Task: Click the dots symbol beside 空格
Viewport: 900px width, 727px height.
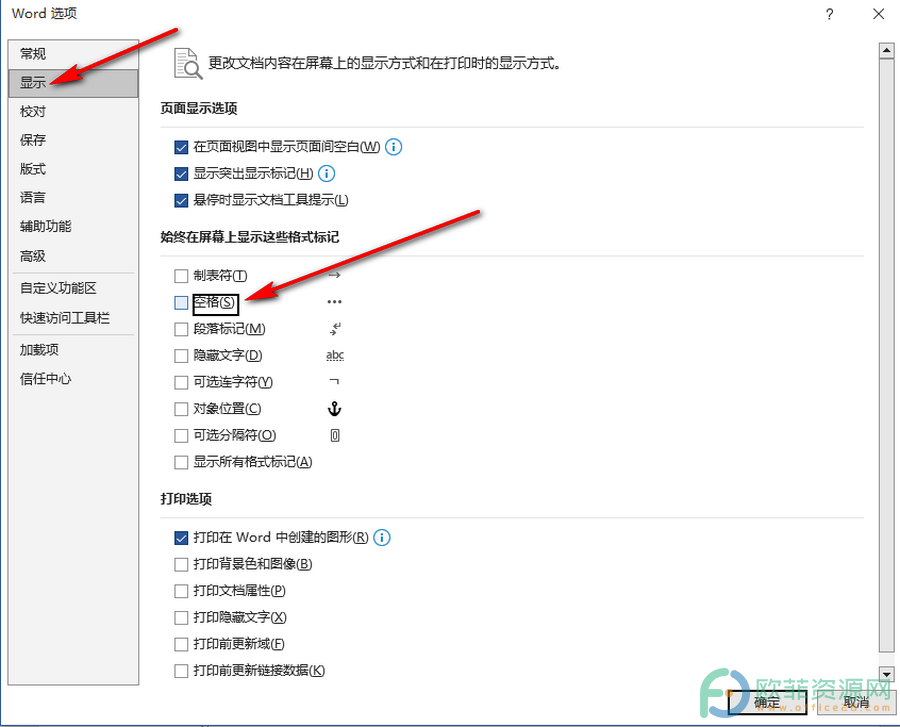Action: pos(335,302)
